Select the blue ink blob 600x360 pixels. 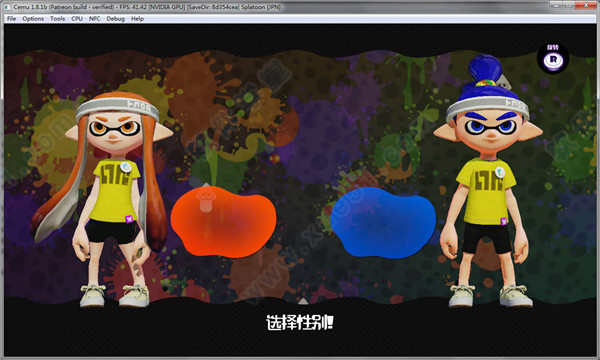(383, 222)
